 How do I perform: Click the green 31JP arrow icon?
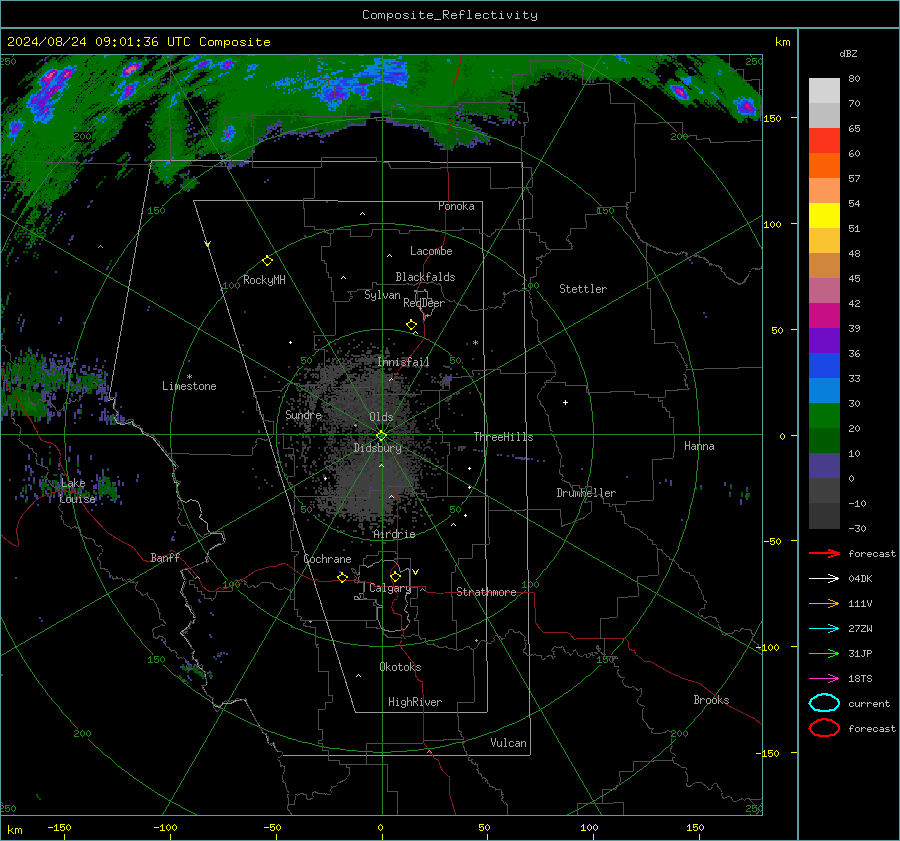(x=824, y=653)
